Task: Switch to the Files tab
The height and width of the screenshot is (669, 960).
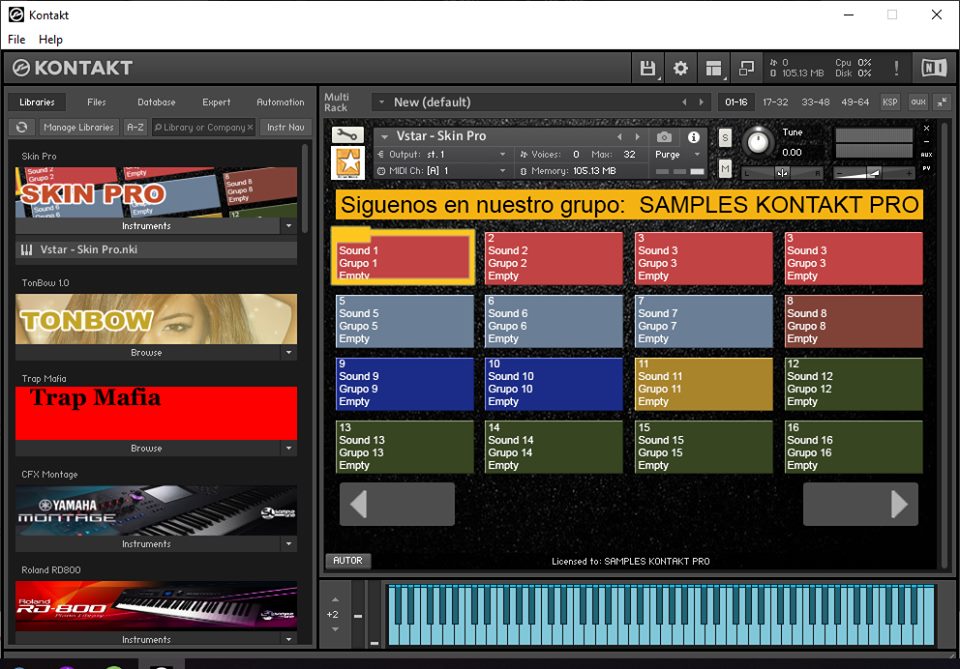Action: 97,101
